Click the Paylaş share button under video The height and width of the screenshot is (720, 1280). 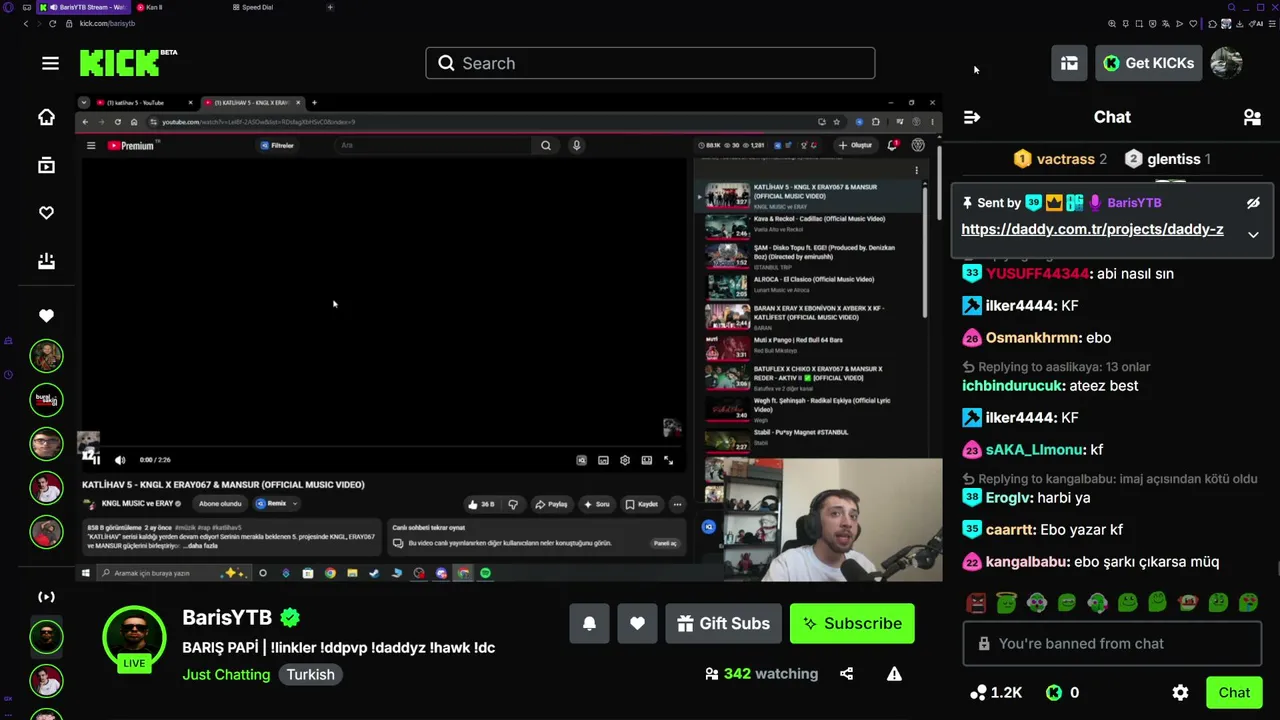click(x=551, y=504)
